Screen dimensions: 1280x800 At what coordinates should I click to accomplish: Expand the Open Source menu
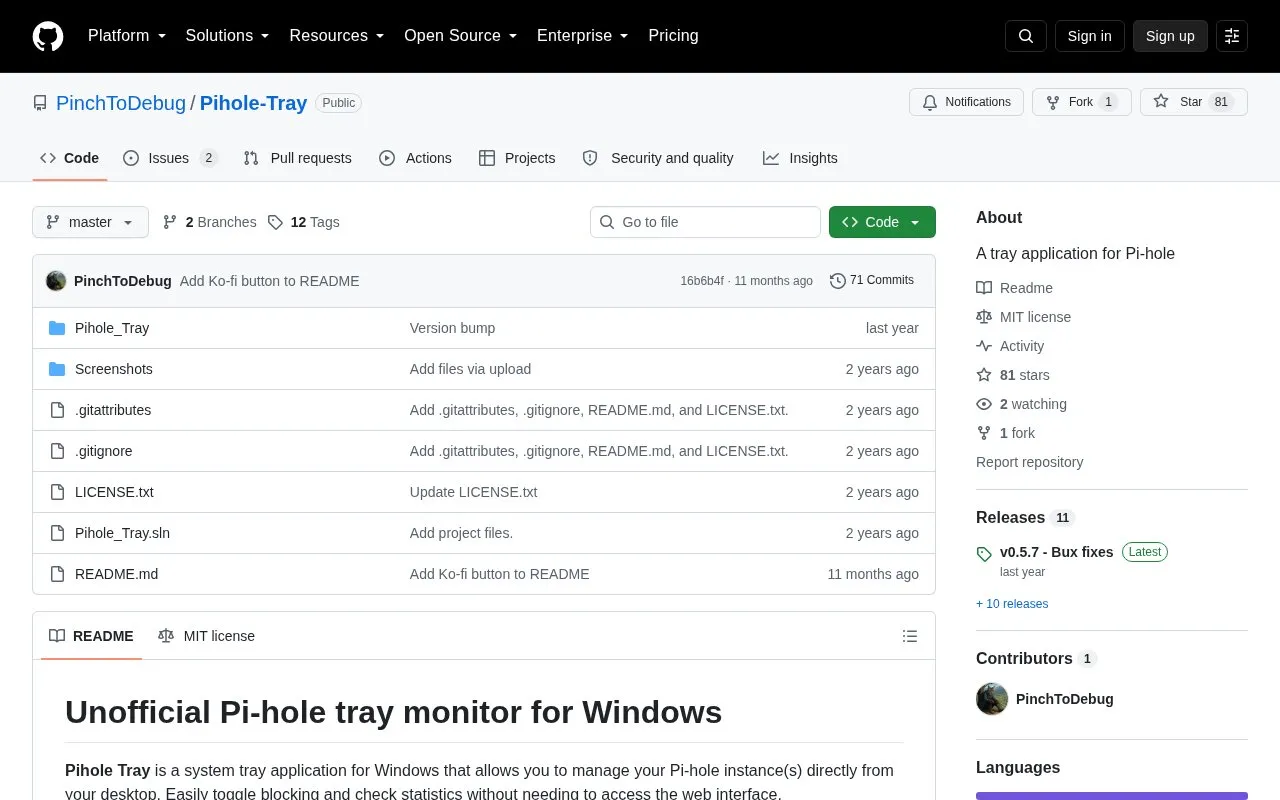461,36
